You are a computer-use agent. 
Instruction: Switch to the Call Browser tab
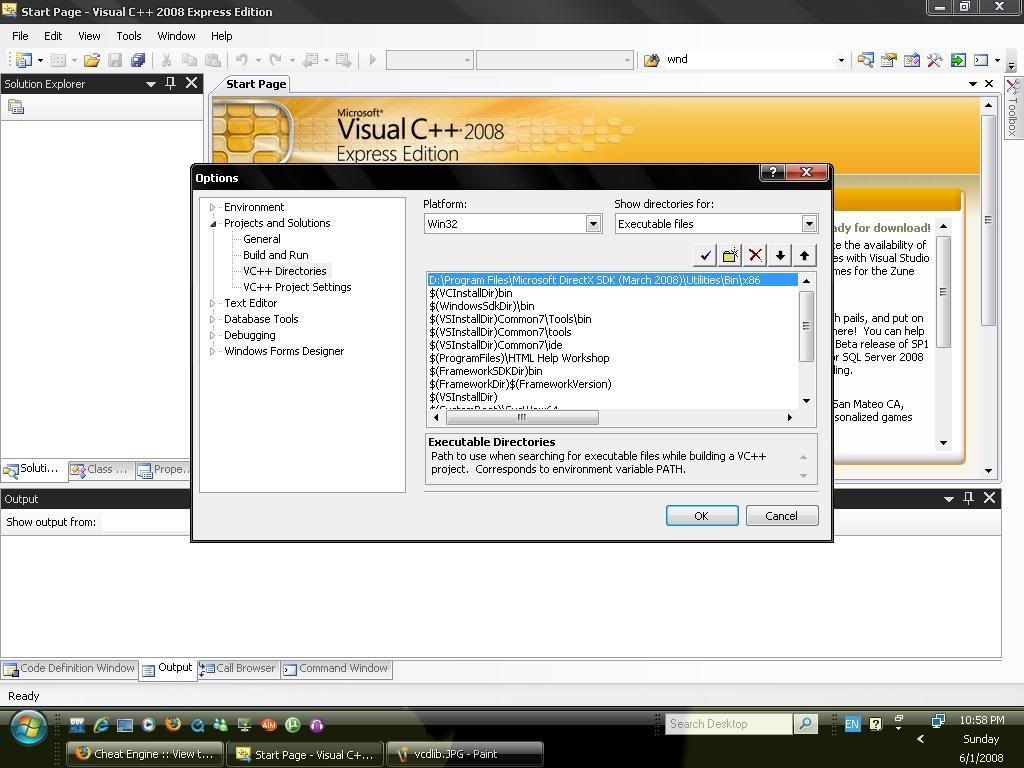coord(238,669)
